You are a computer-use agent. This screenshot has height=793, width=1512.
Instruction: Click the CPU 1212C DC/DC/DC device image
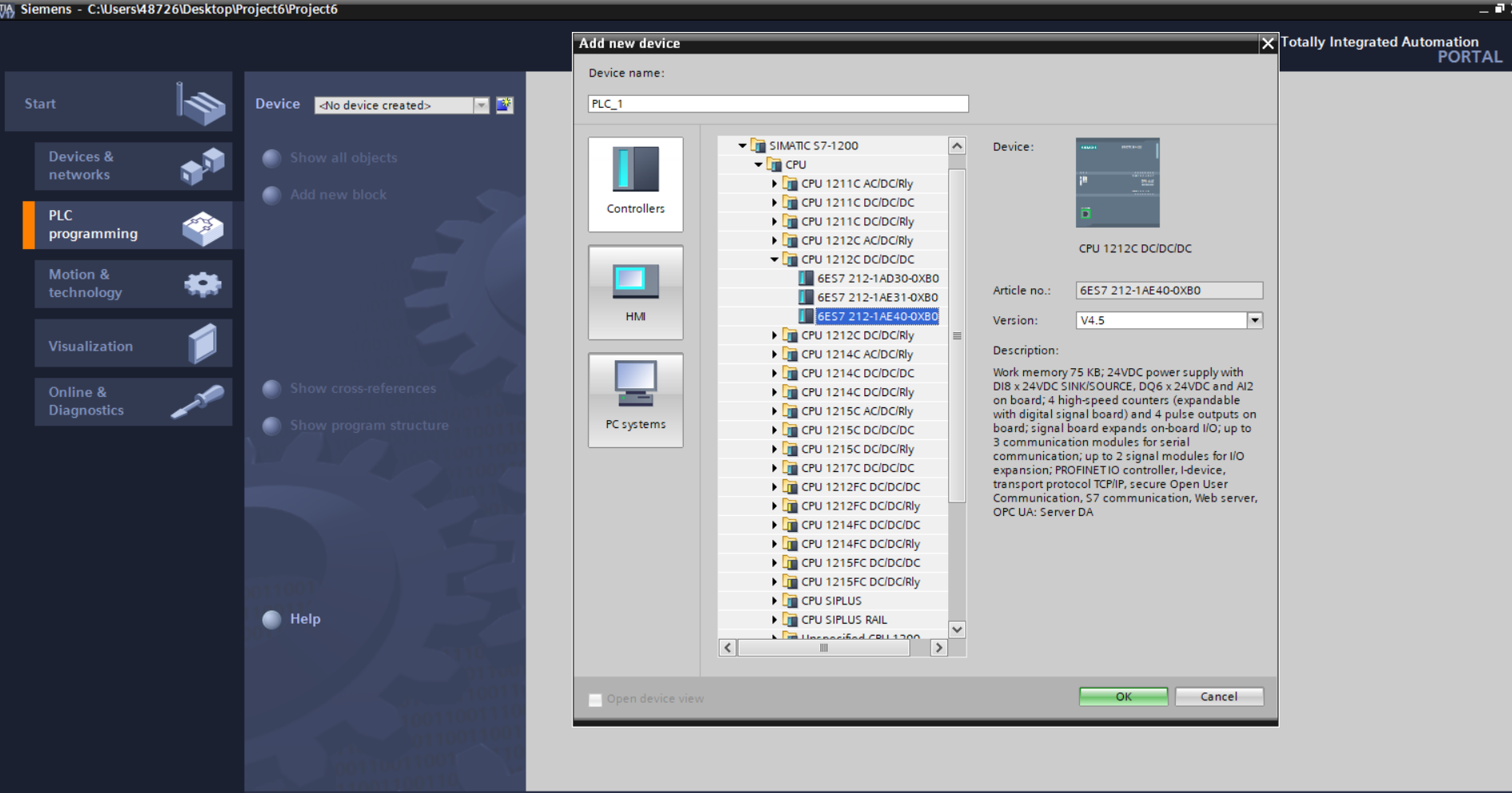click(x=1117, y=183)
